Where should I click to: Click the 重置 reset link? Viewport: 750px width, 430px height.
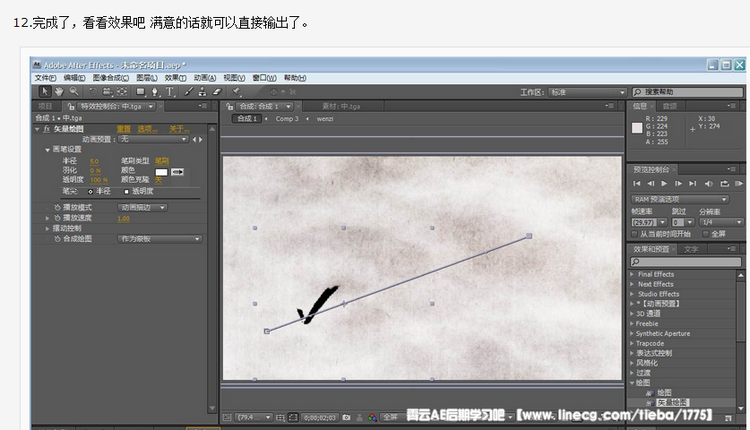click(x=124, y=129)
